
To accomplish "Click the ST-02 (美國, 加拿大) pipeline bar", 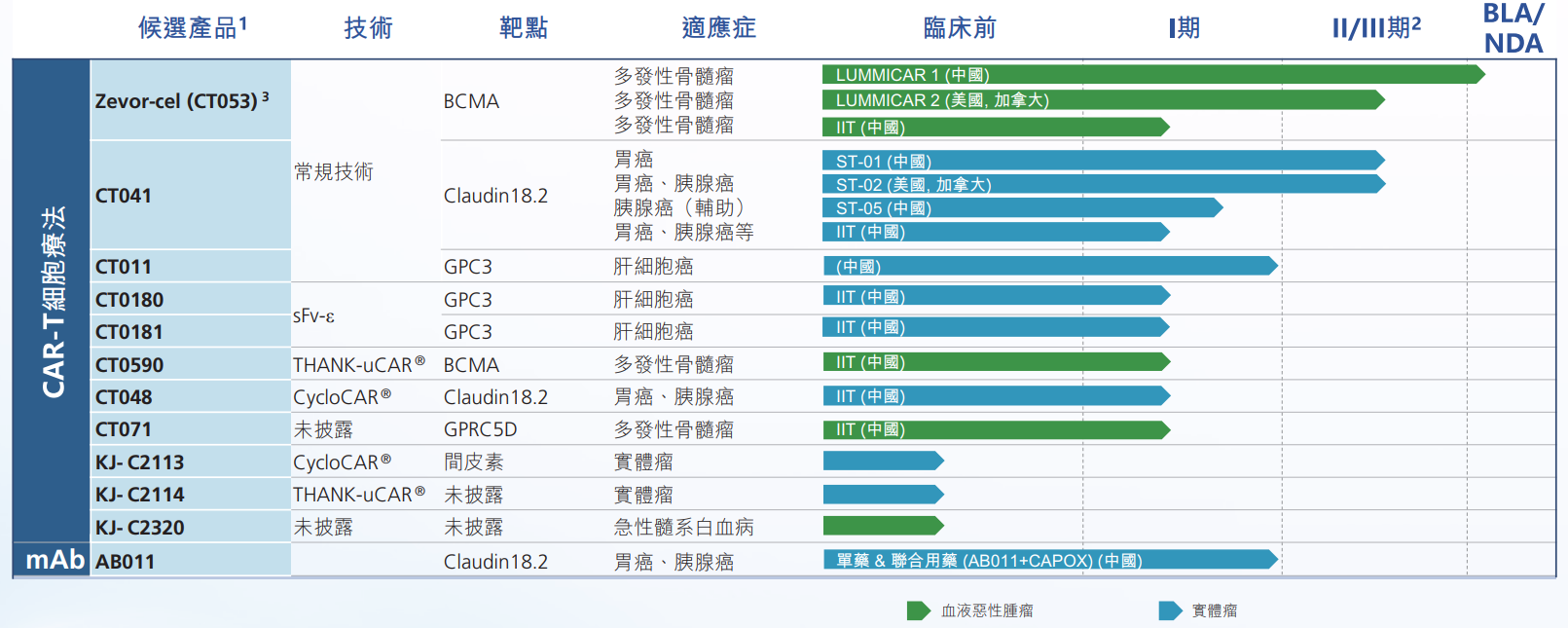I will pyautogui.click(x=1102, y=184).
